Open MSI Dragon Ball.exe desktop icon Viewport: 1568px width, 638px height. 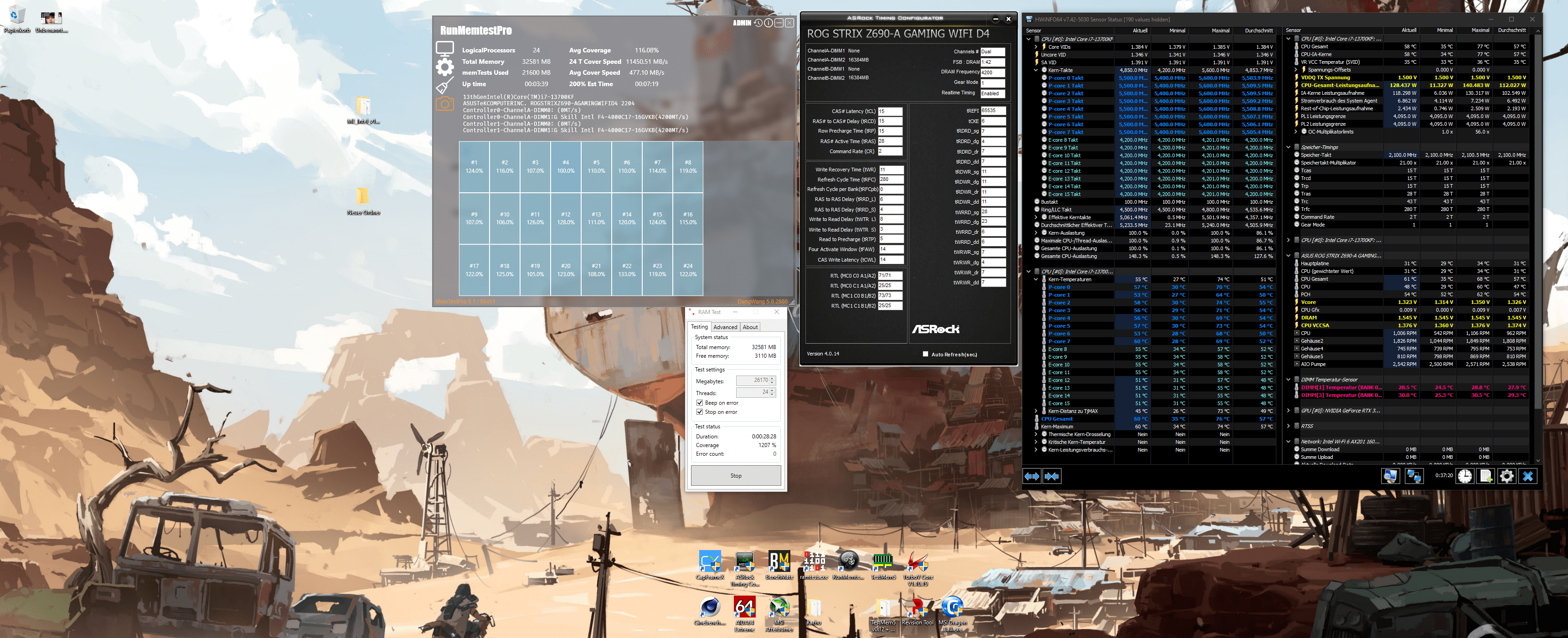(953, 614)
